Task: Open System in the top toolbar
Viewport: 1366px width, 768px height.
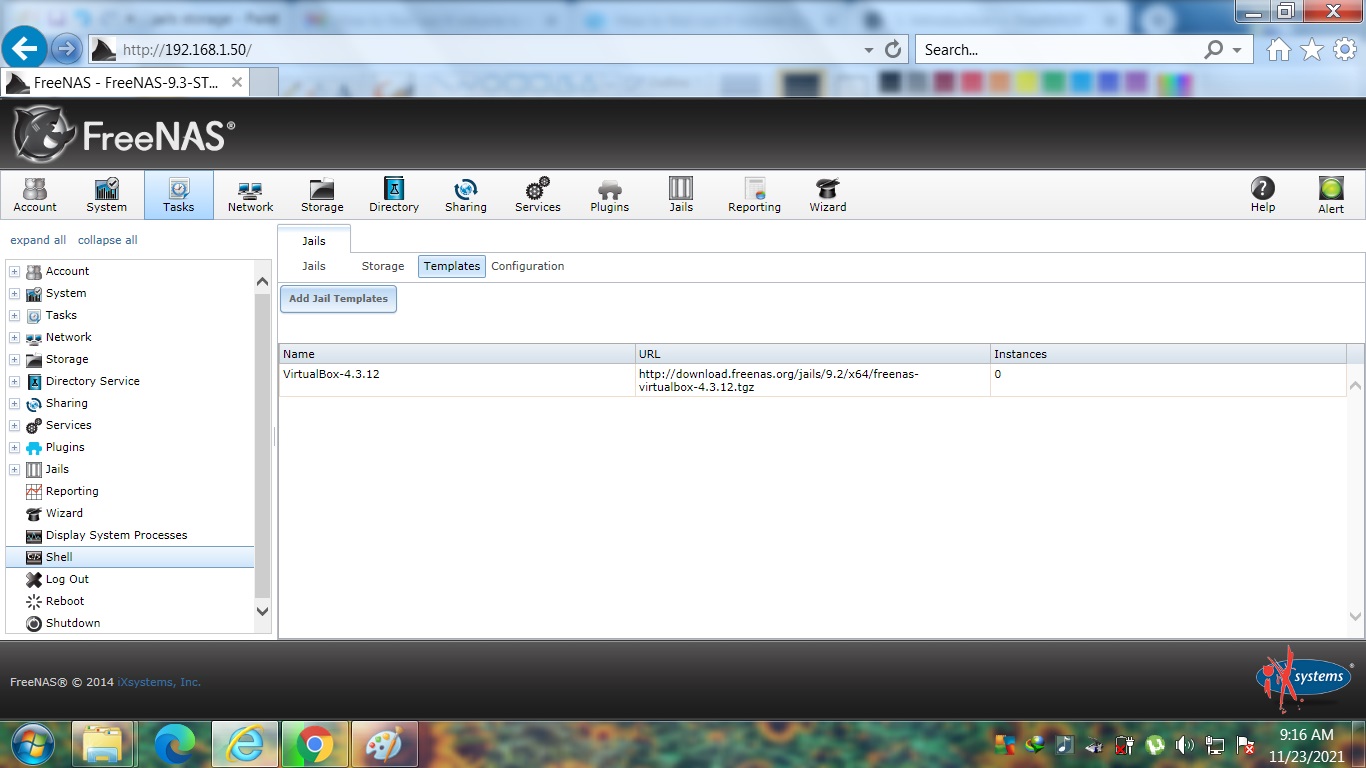Action: click(106, 195)
